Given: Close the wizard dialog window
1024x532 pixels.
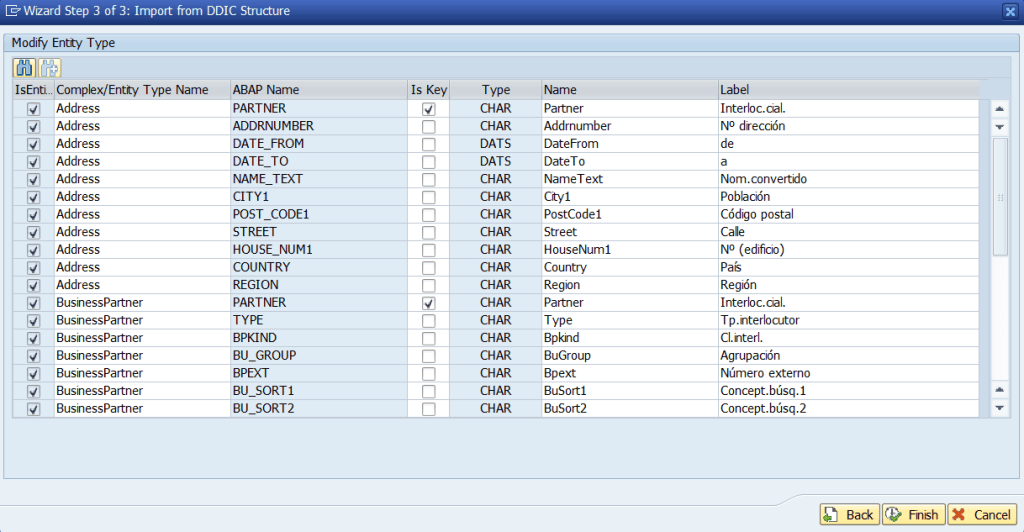Looking at the screenshot, I should coord(1011,11).
